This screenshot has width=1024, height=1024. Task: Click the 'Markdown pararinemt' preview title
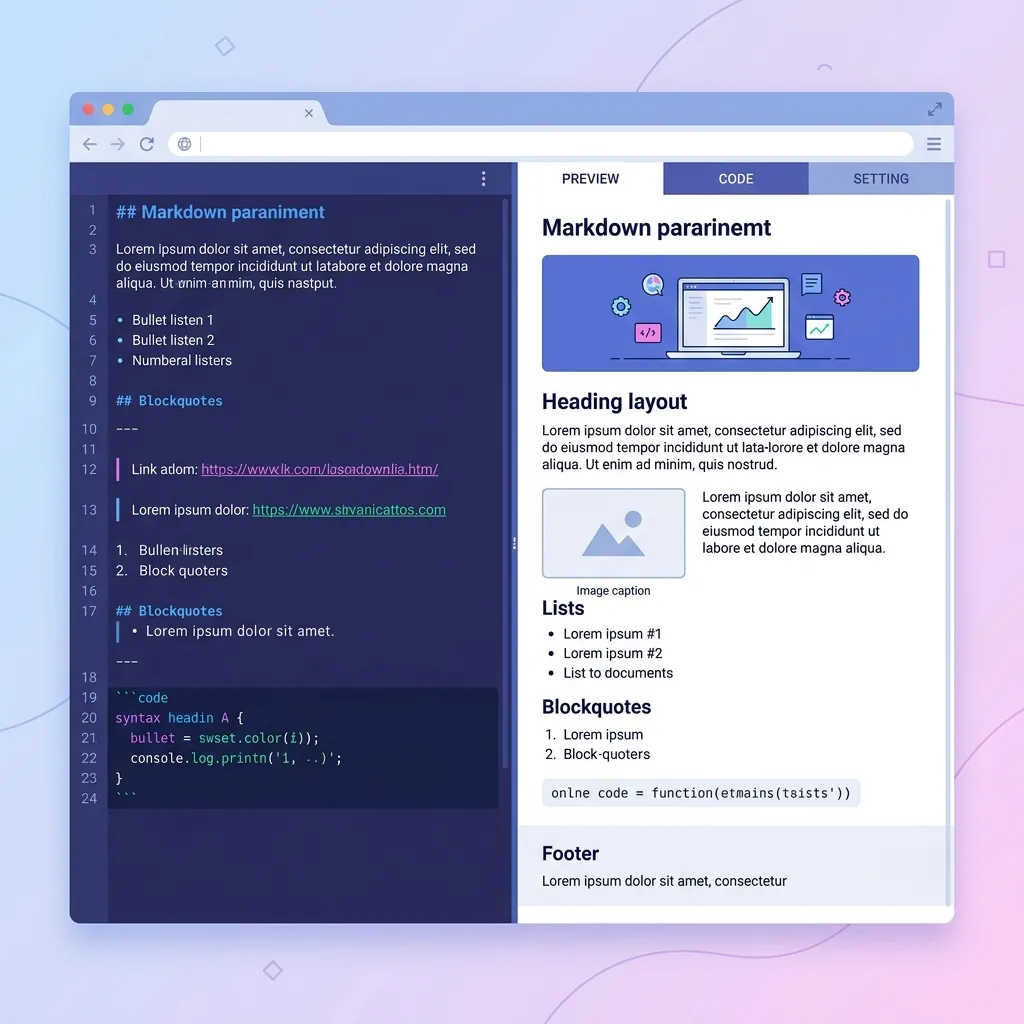point(656,228)
